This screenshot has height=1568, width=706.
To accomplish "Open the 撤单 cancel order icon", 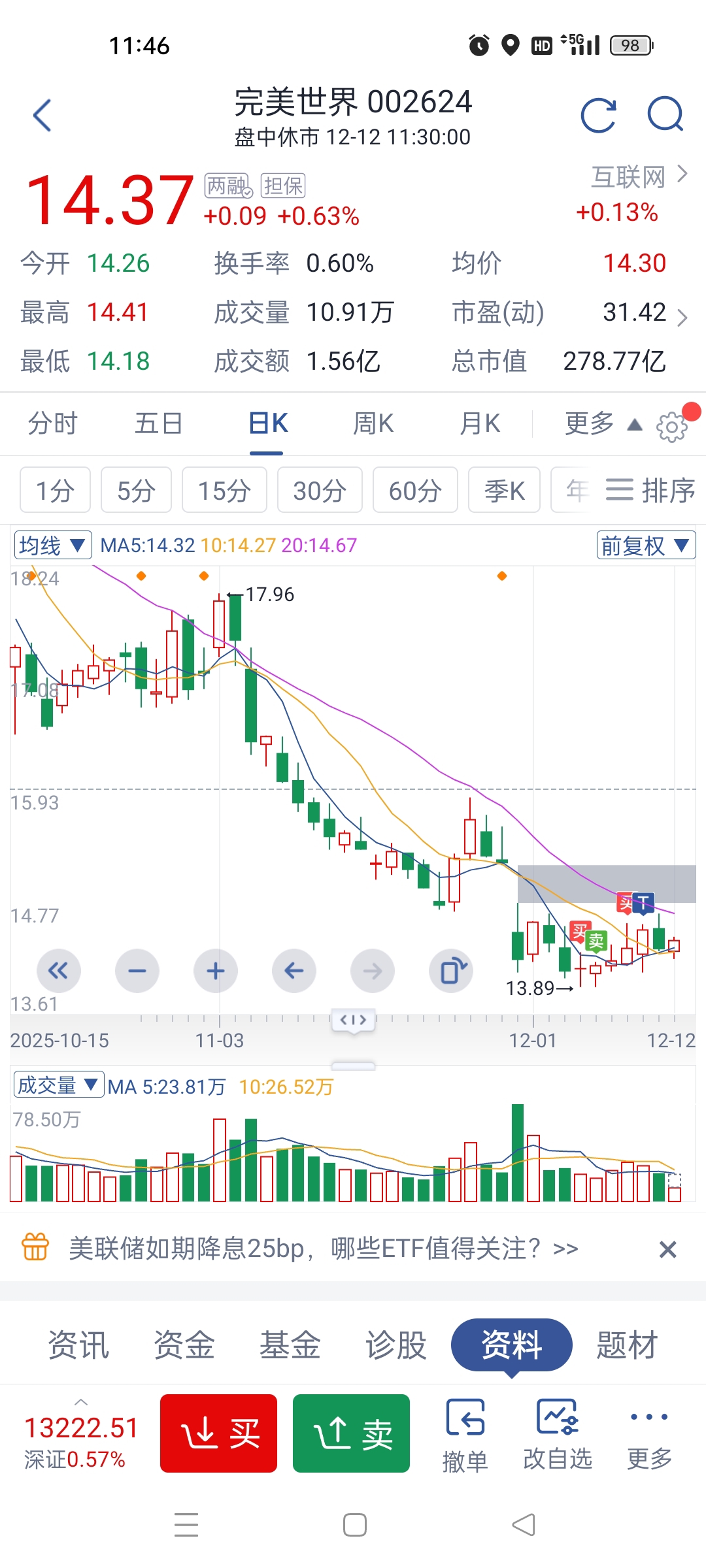I will tap(465, 1436).
